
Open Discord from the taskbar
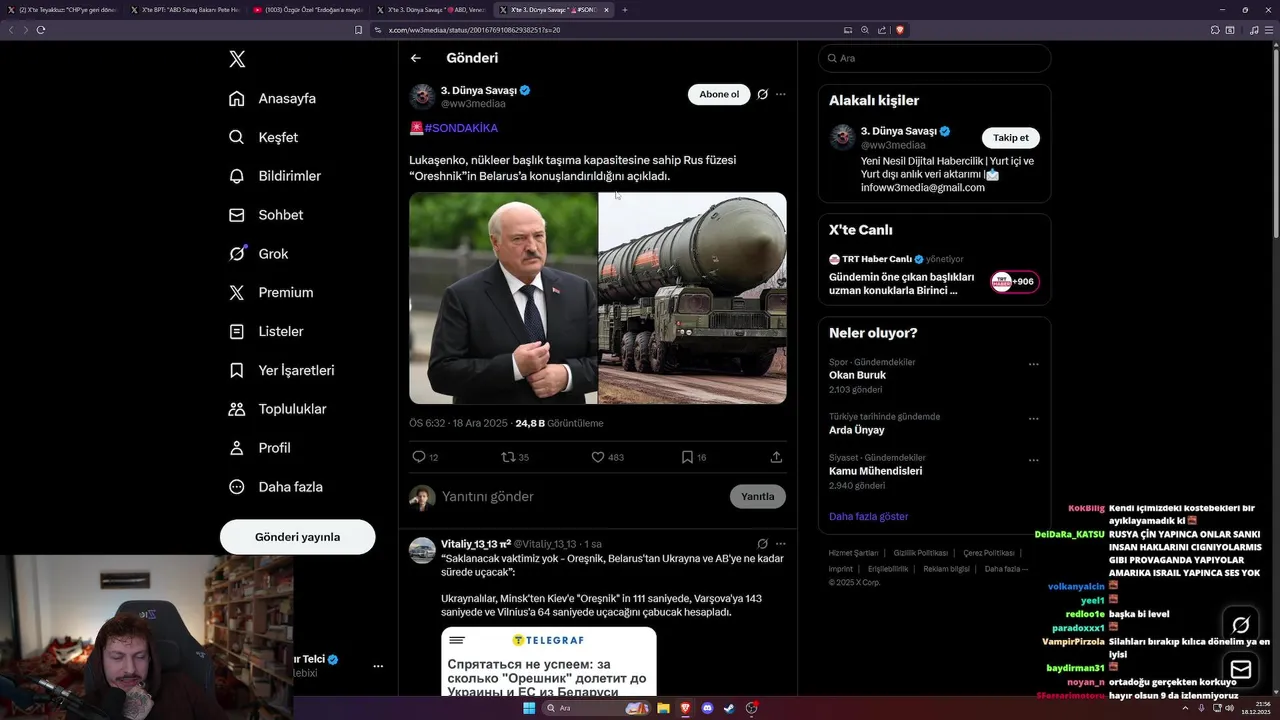click(x=708, y=708)
